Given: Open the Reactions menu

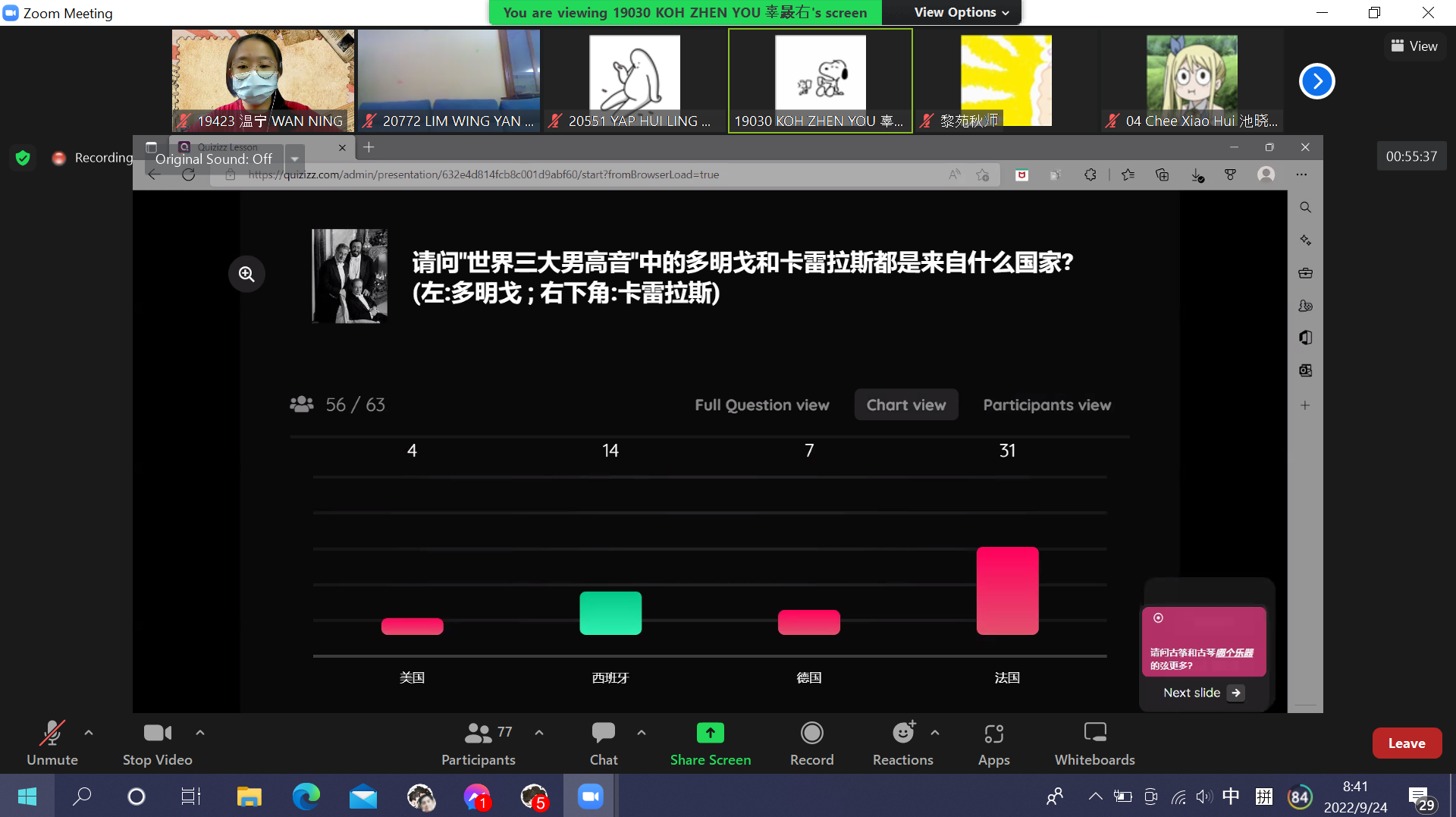Looking at the screenshot, I should 903,743.
